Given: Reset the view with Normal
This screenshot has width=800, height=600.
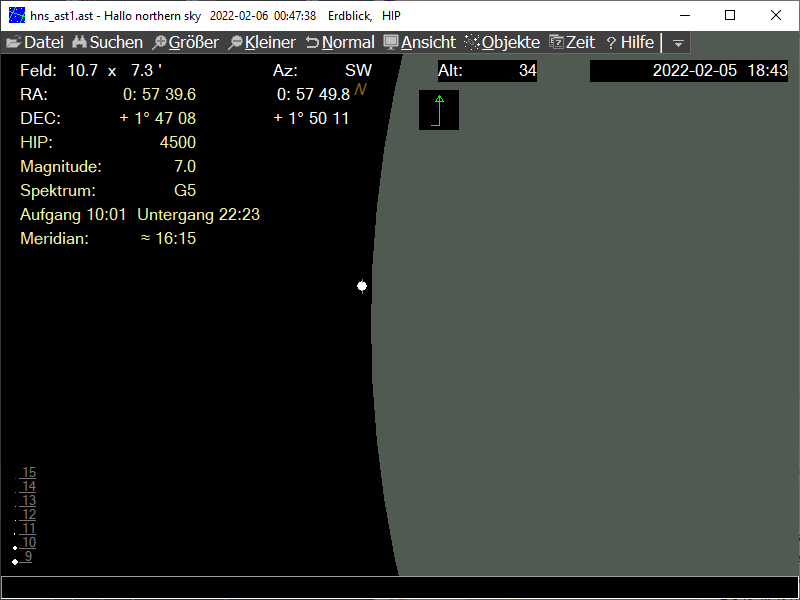Looking at the screenshot, I should coord(340,43).
